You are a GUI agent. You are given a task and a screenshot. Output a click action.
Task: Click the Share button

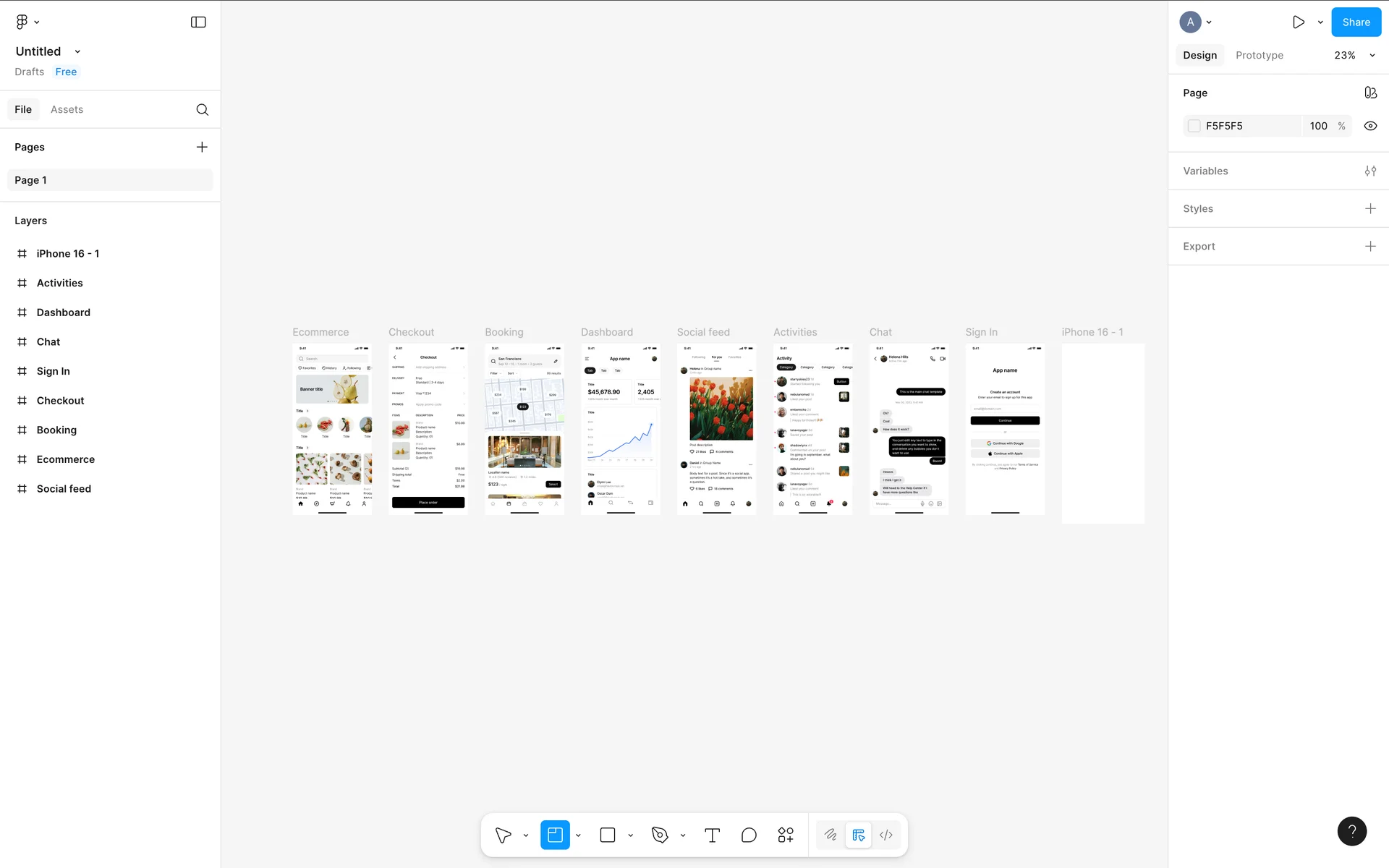click(x=1356, y=22)
